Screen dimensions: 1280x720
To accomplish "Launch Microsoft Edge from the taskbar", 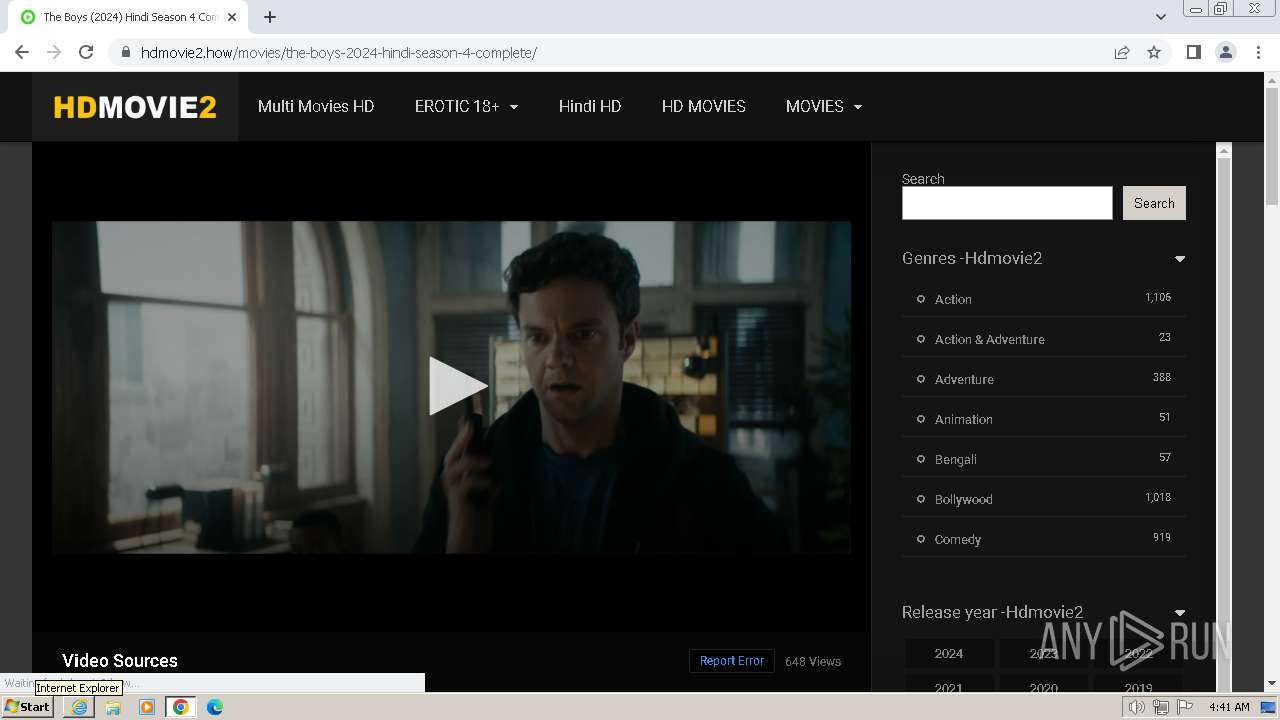I will [214, 707].
